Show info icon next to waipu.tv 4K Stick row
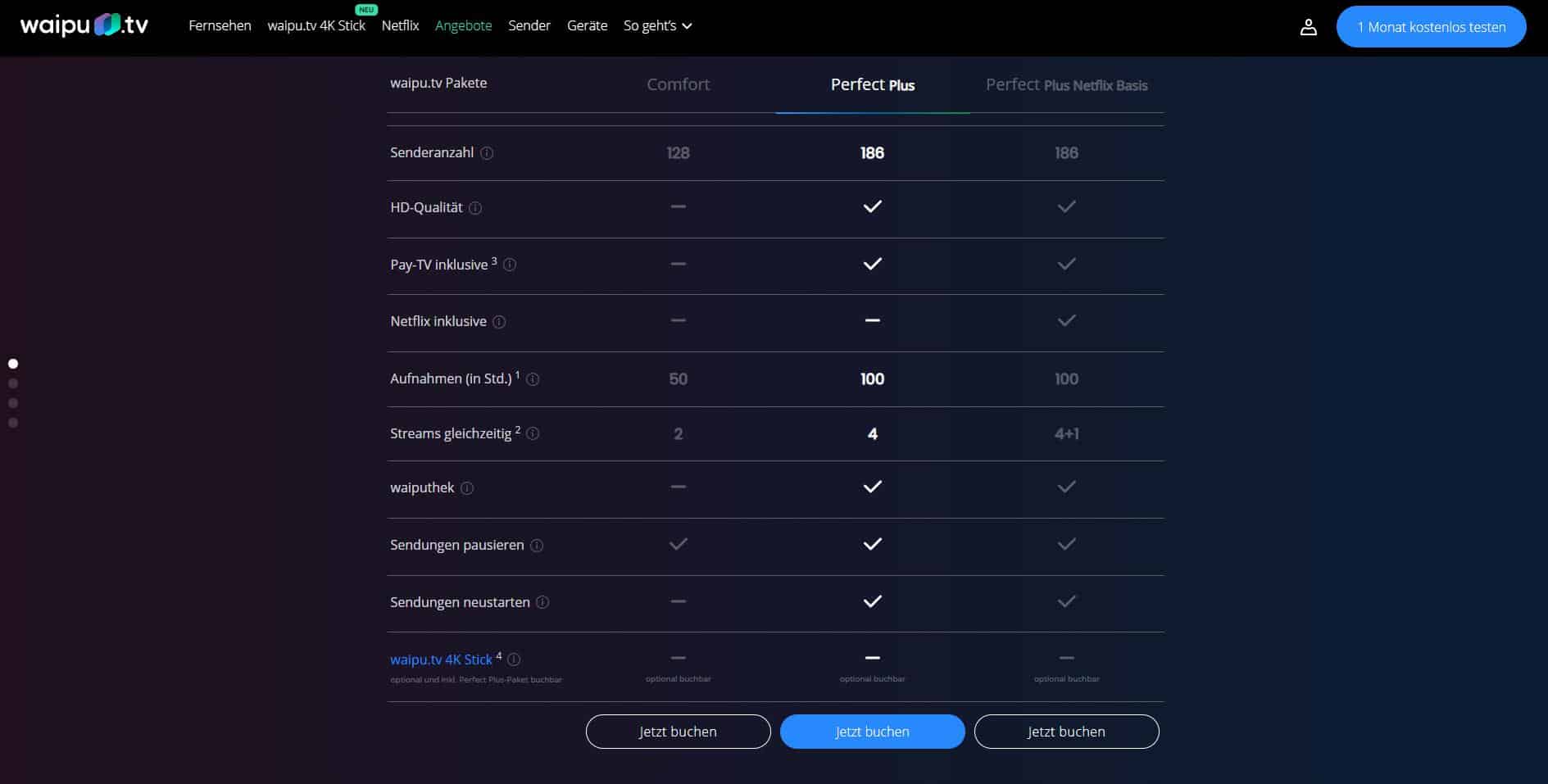 (x=514, y=659)
